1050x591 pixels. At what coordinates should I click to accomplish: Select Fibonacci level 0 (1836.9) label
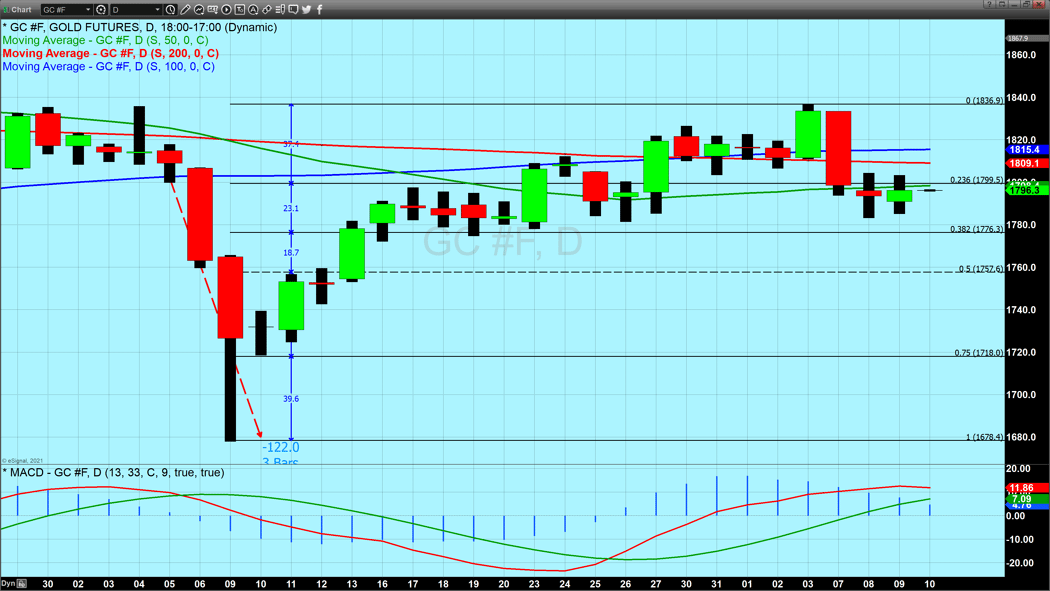(x=984, y=100)
